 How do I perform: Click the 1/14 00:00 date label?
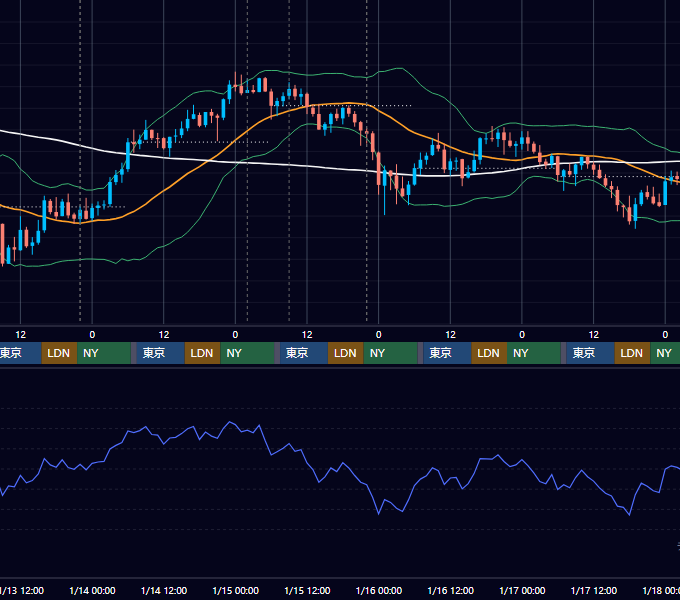pos(92,590)
